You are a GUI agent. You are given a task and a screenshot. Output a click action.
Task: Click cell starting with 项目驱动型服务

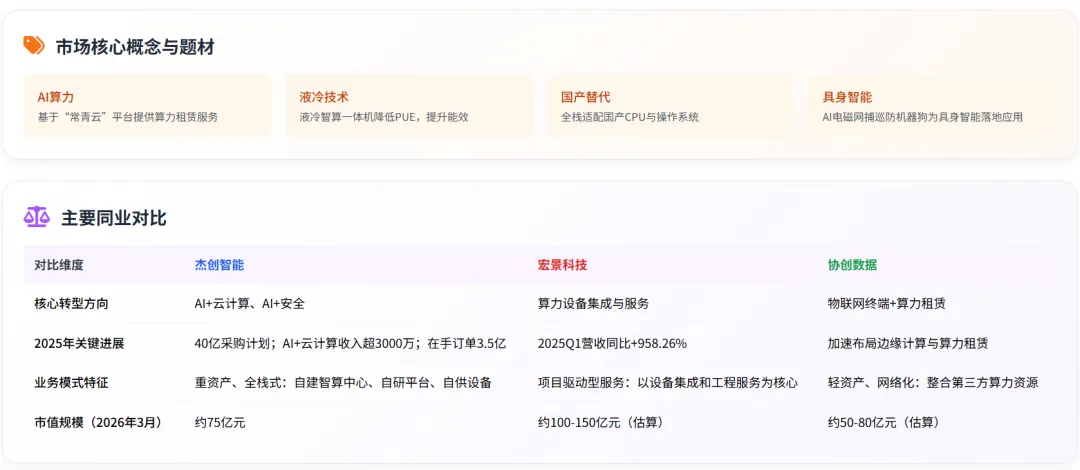[x=667, y=382]
